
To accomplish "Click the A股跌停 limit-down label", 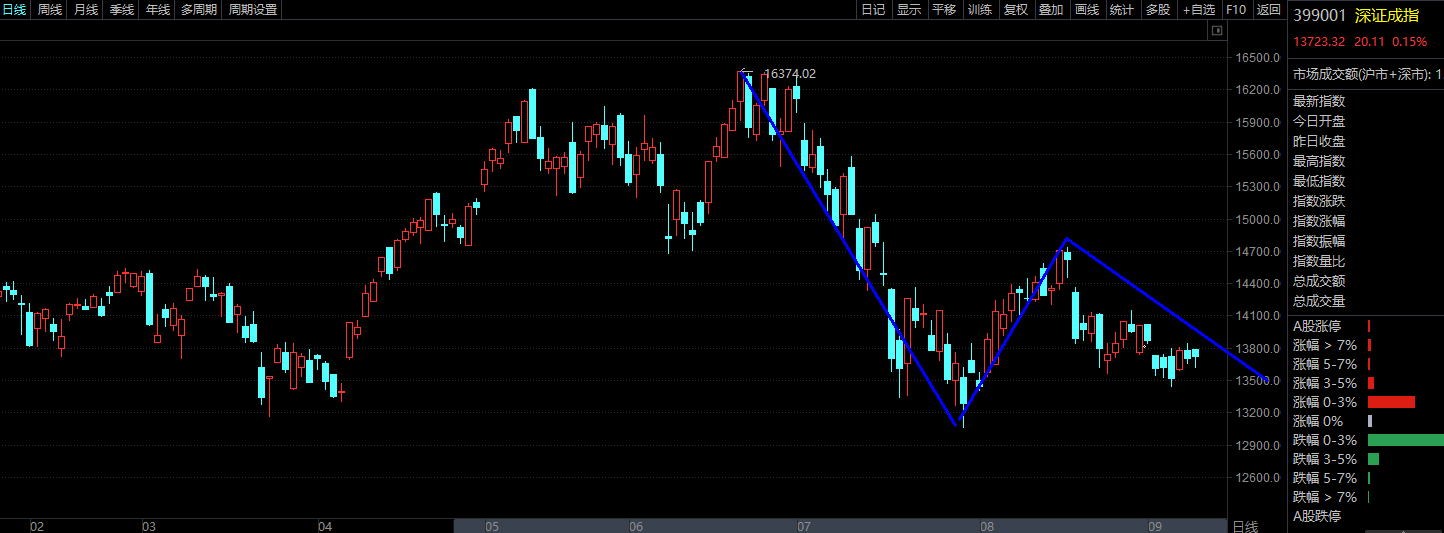I will click(1317, 516).
